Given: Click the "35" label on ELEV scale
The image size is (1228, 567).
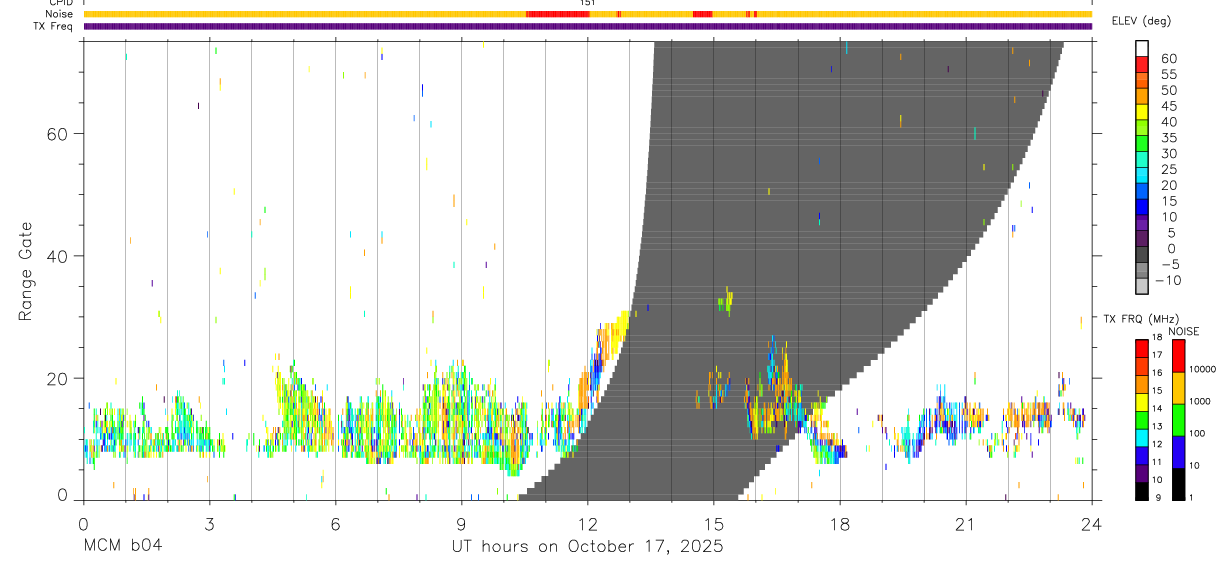Looking at the screenshot, I should (1167, 137).
